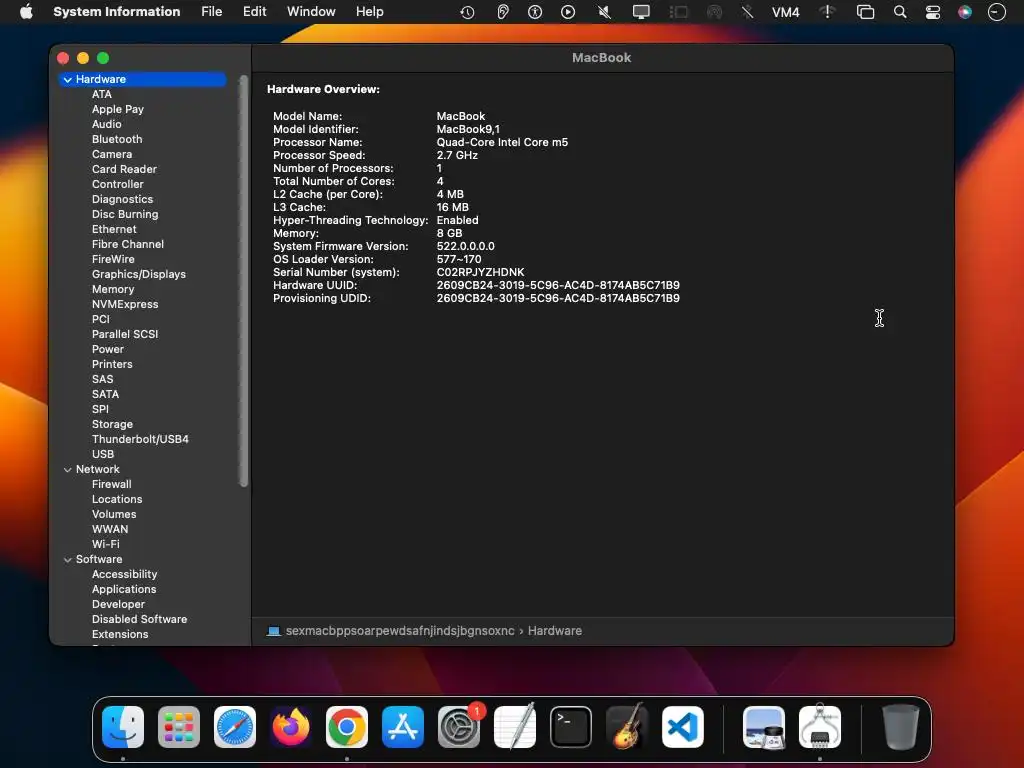Click the muted sound menu bar icon

point(605,12)
